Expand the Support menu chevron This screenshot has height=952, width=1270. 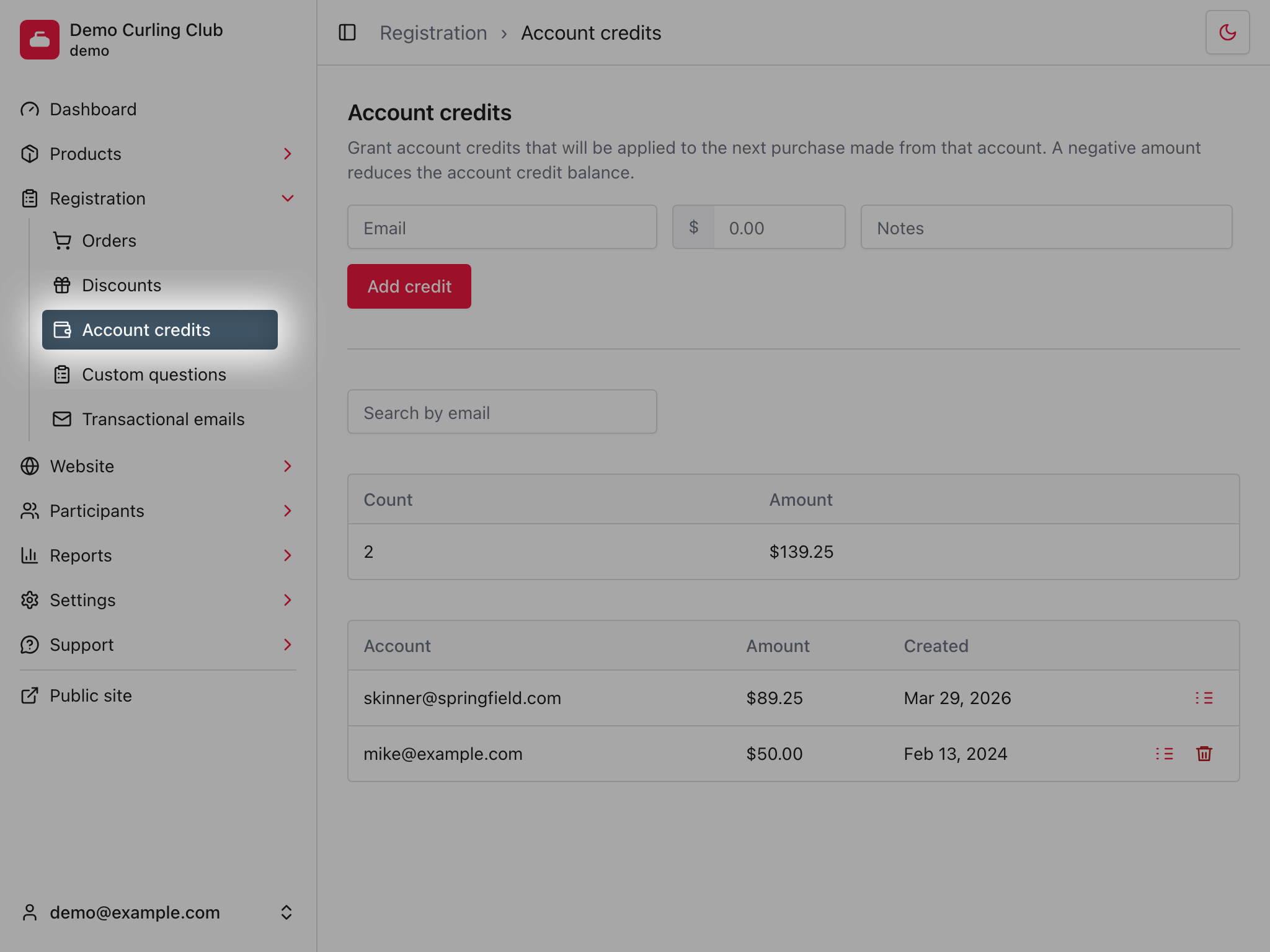pyautogui.click(x=287, y=645)
